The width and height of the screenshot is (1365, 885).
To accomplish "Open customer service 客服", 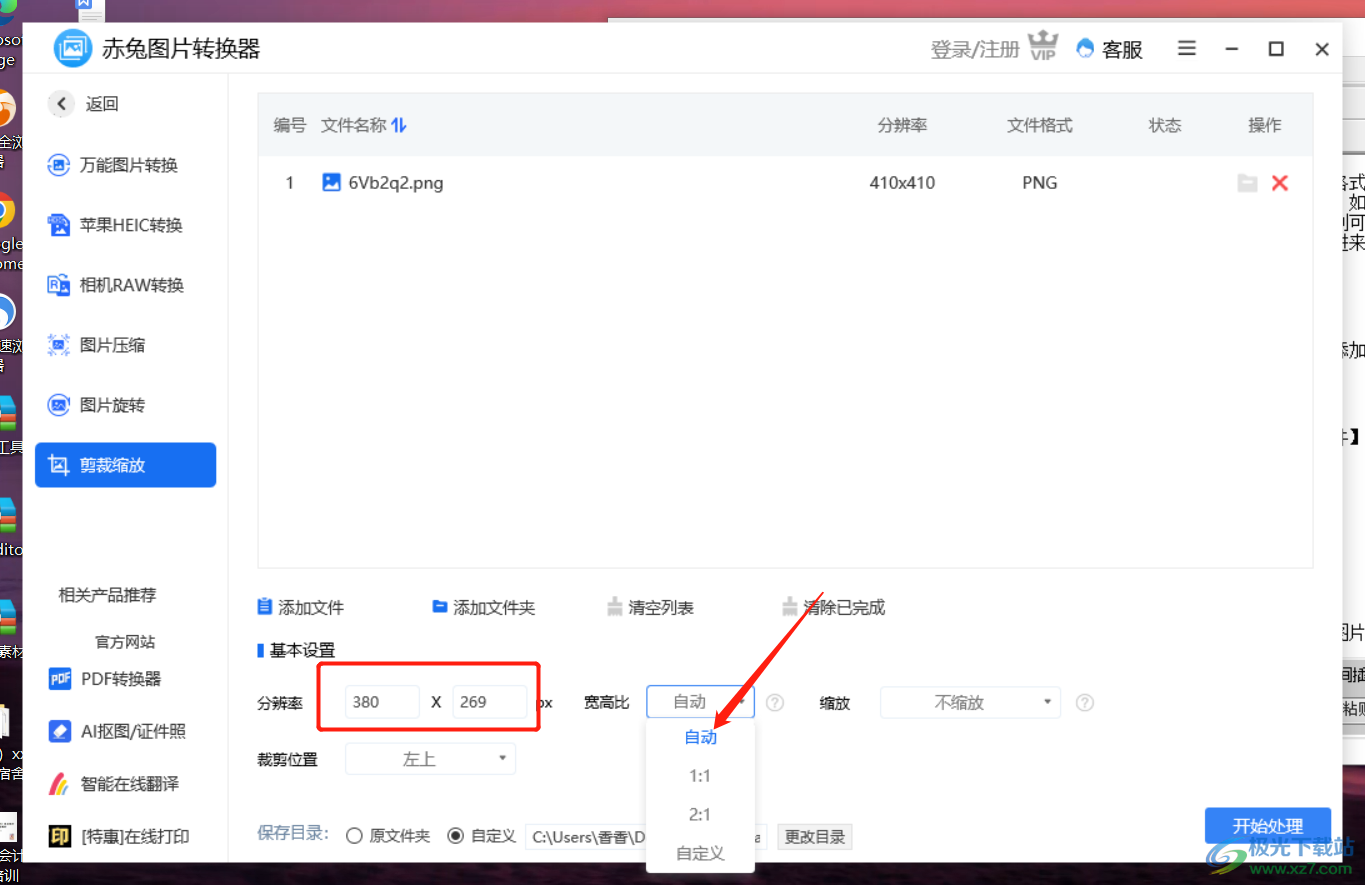I will pyautogui.click(x=1110, y=49).
